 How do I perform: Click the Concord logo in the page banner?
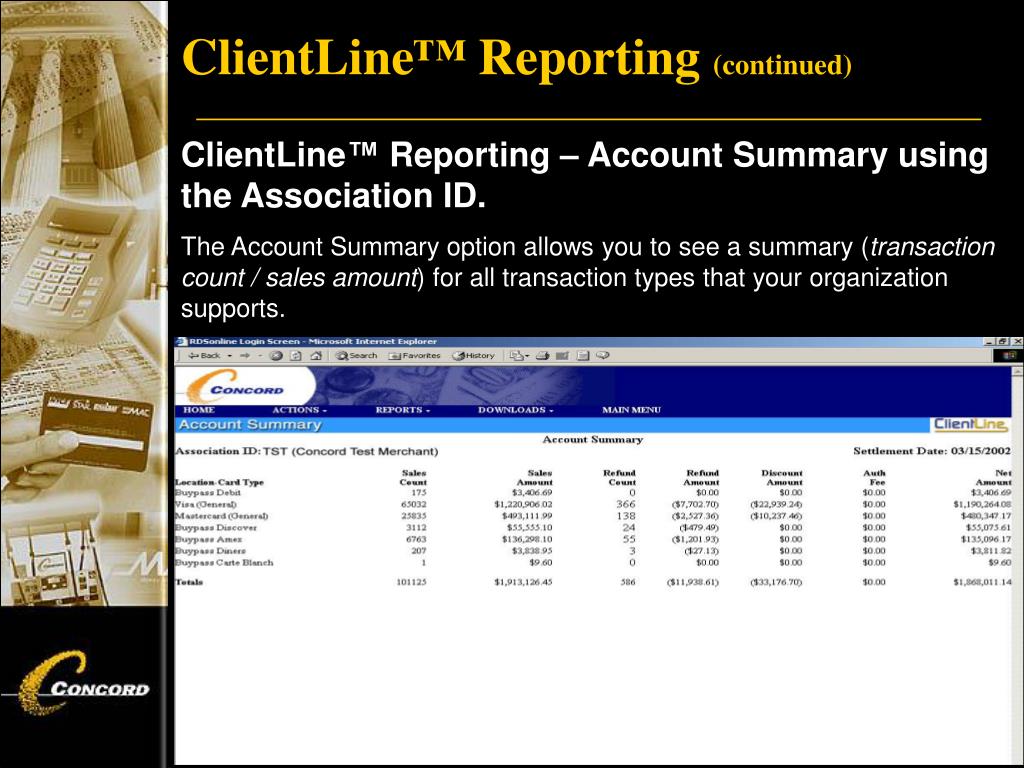(238, 387)
